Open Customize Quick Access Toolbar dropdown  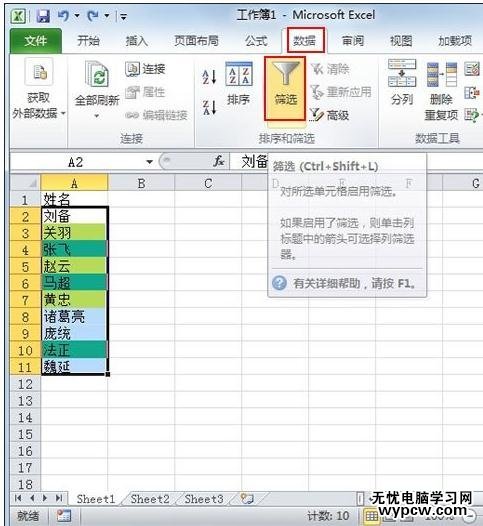[123, 16]
